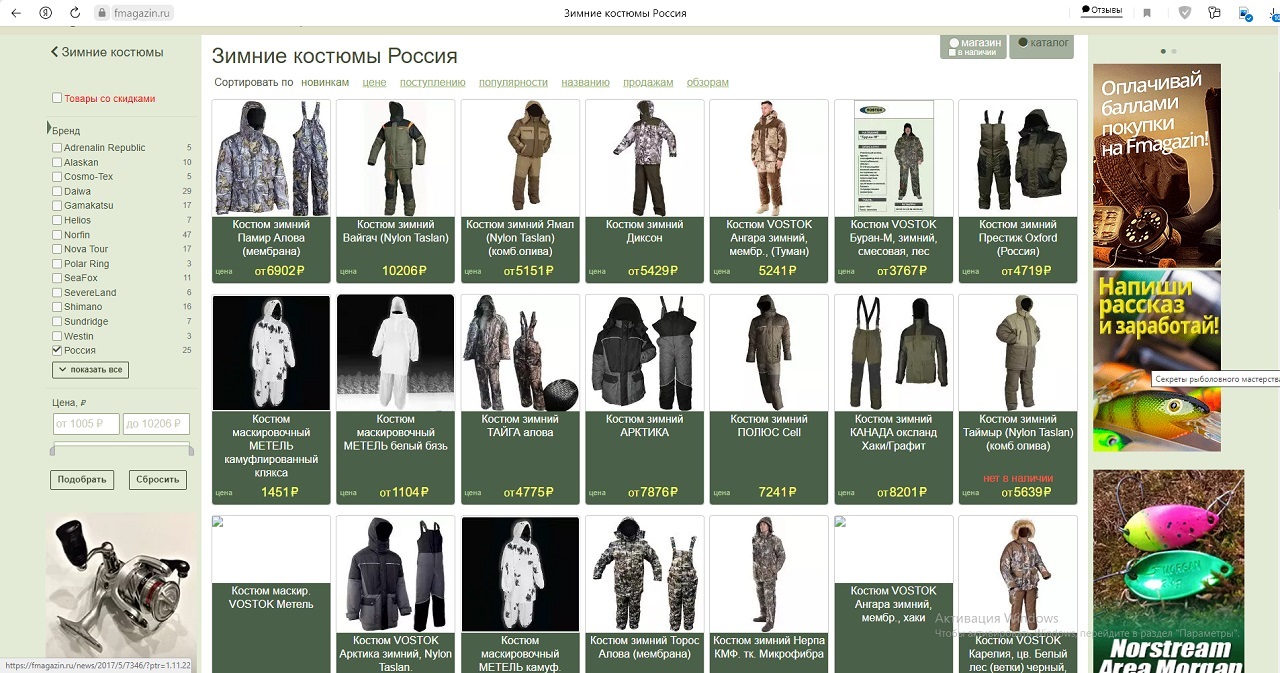Image resolution: width=1280 pixels, height=673 pixels.
Task: Select the first banner carousel dot
Action: point(1163,51)
